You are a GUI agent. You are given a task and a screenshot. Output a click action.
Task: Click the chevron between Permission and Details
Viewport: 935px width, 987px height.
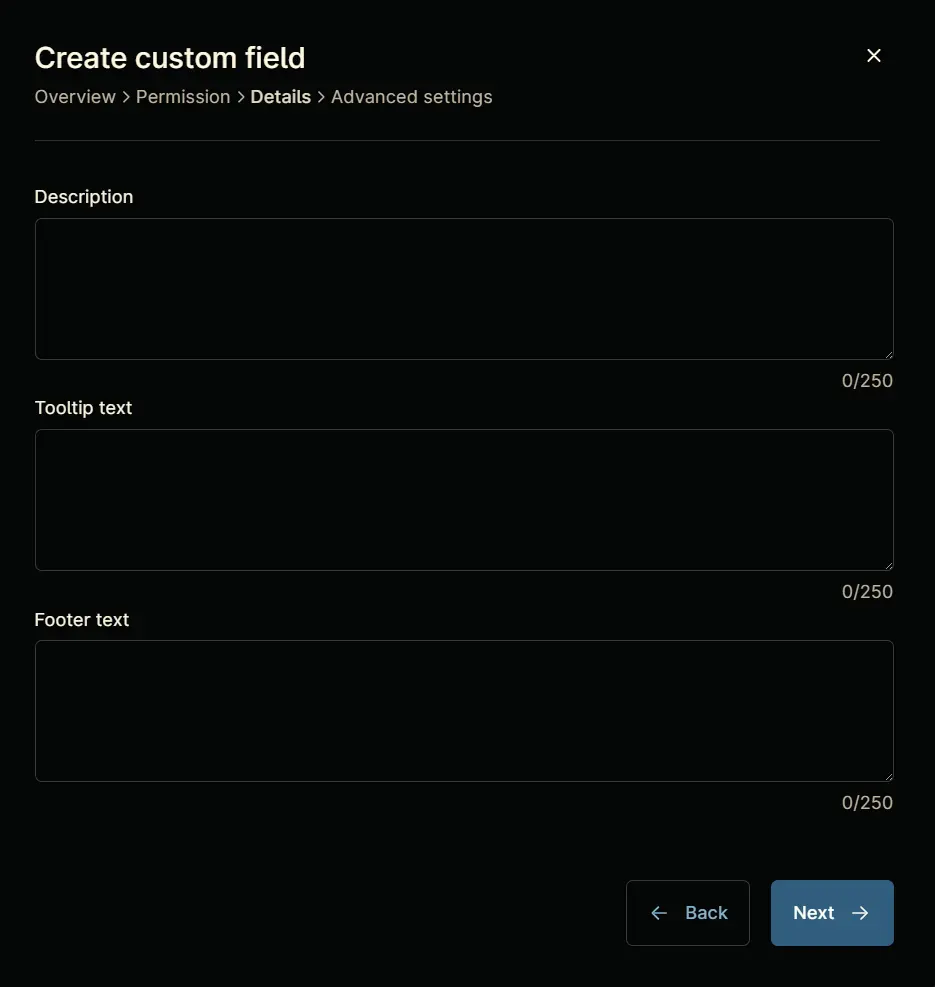pyautogui.click(x=241, y=97)
